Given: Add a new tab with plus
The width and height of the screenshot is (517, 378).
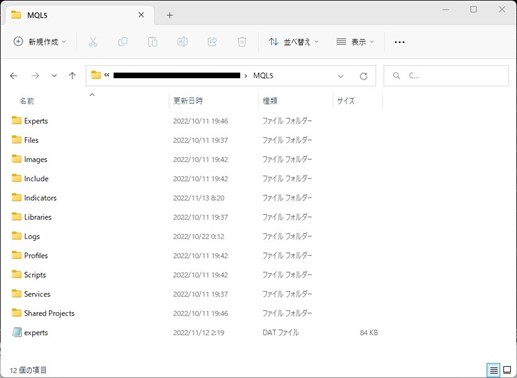Looking at the screenshot, I should 170,15.
